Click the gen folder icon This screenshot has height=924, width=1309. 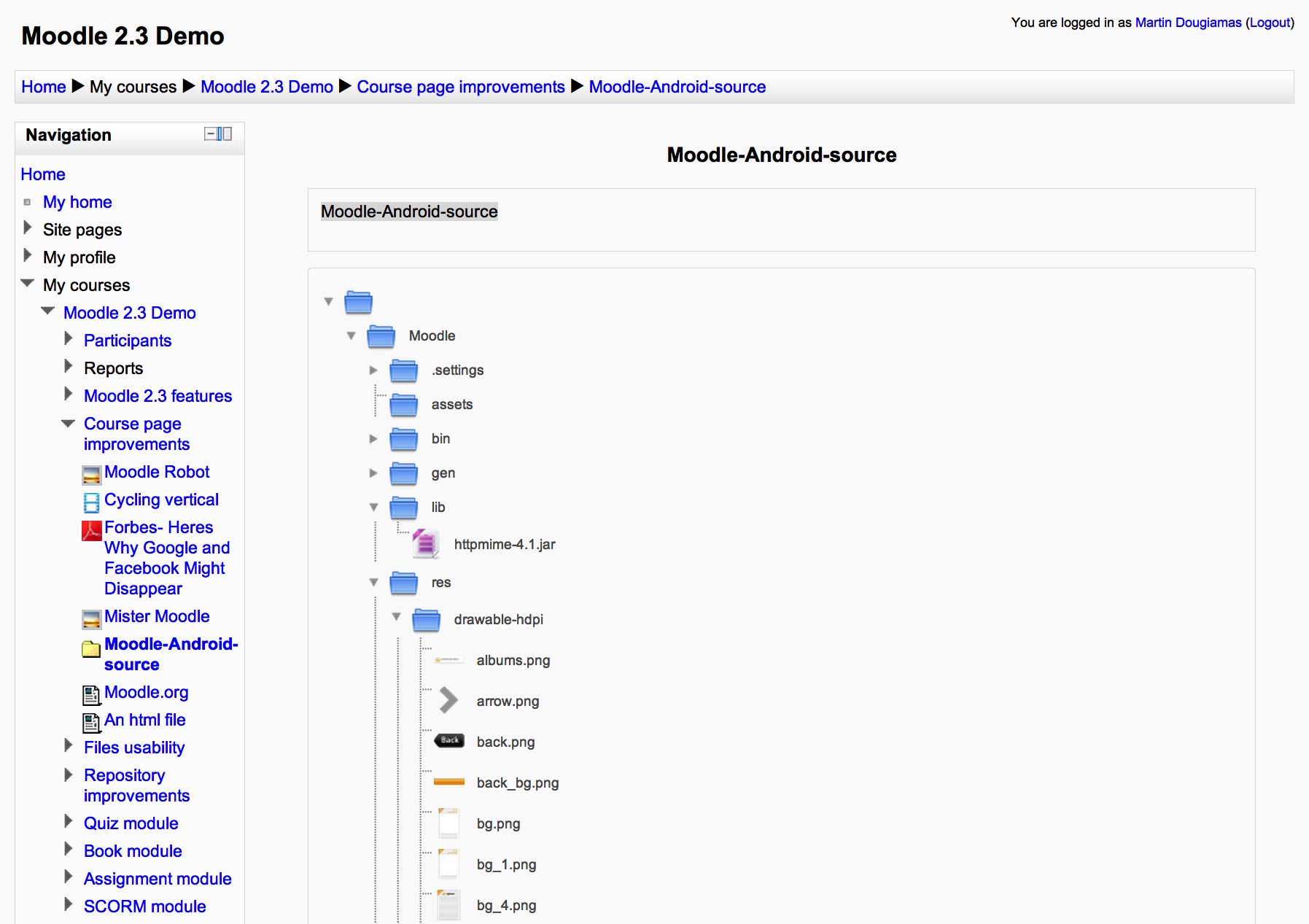pyautogui.click(x=403, y=473)
